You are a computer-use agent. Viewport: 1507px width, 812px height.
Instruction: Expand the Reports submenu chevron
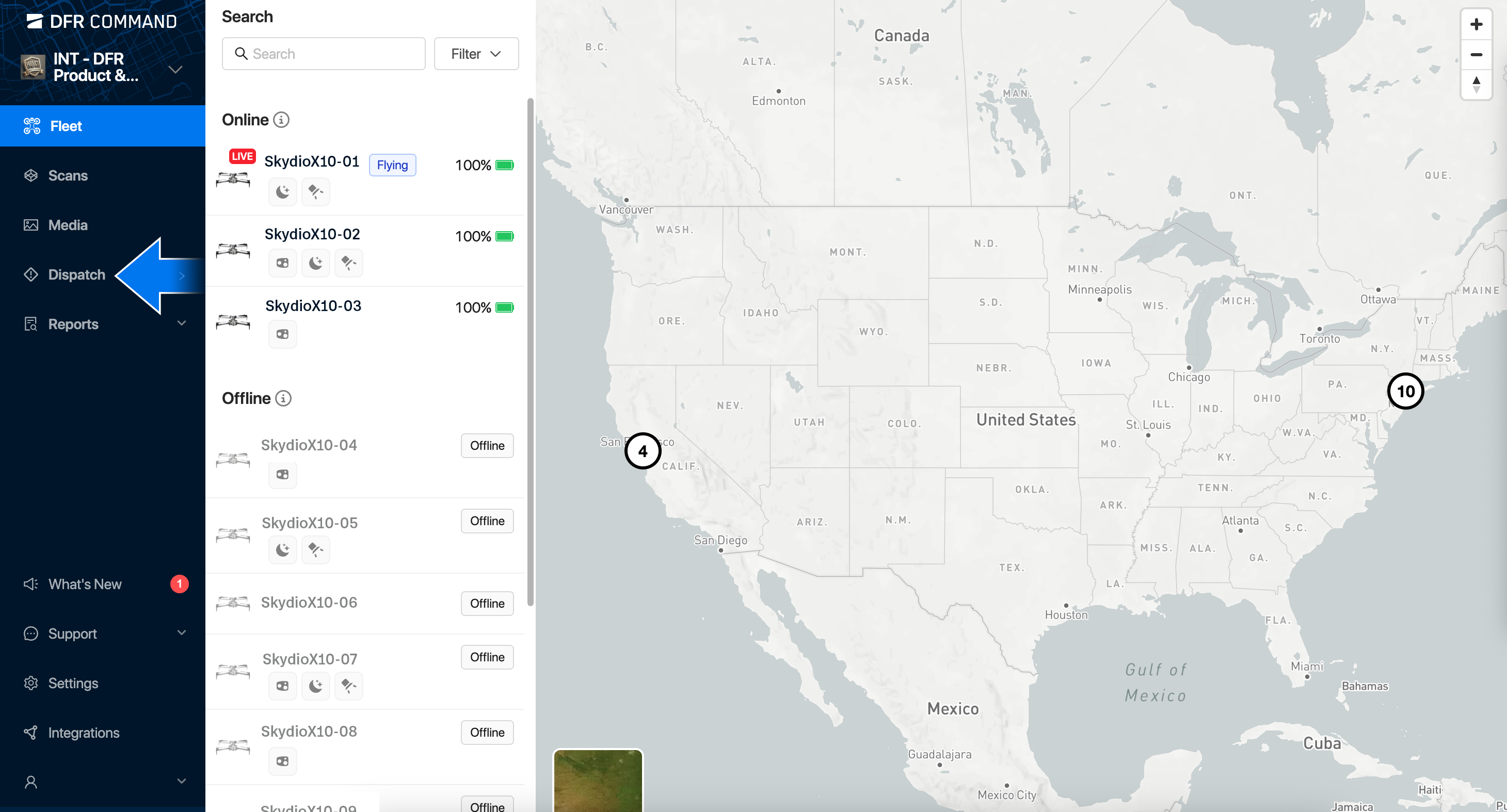pos(182,323)
